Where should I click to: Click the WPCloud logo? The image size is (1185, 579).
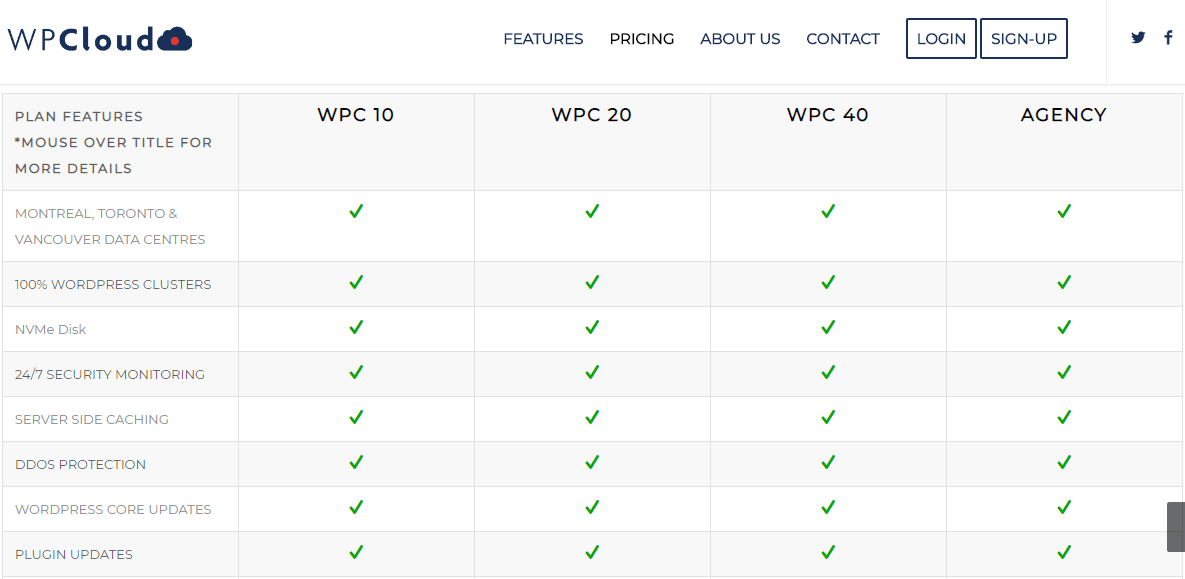100,39
